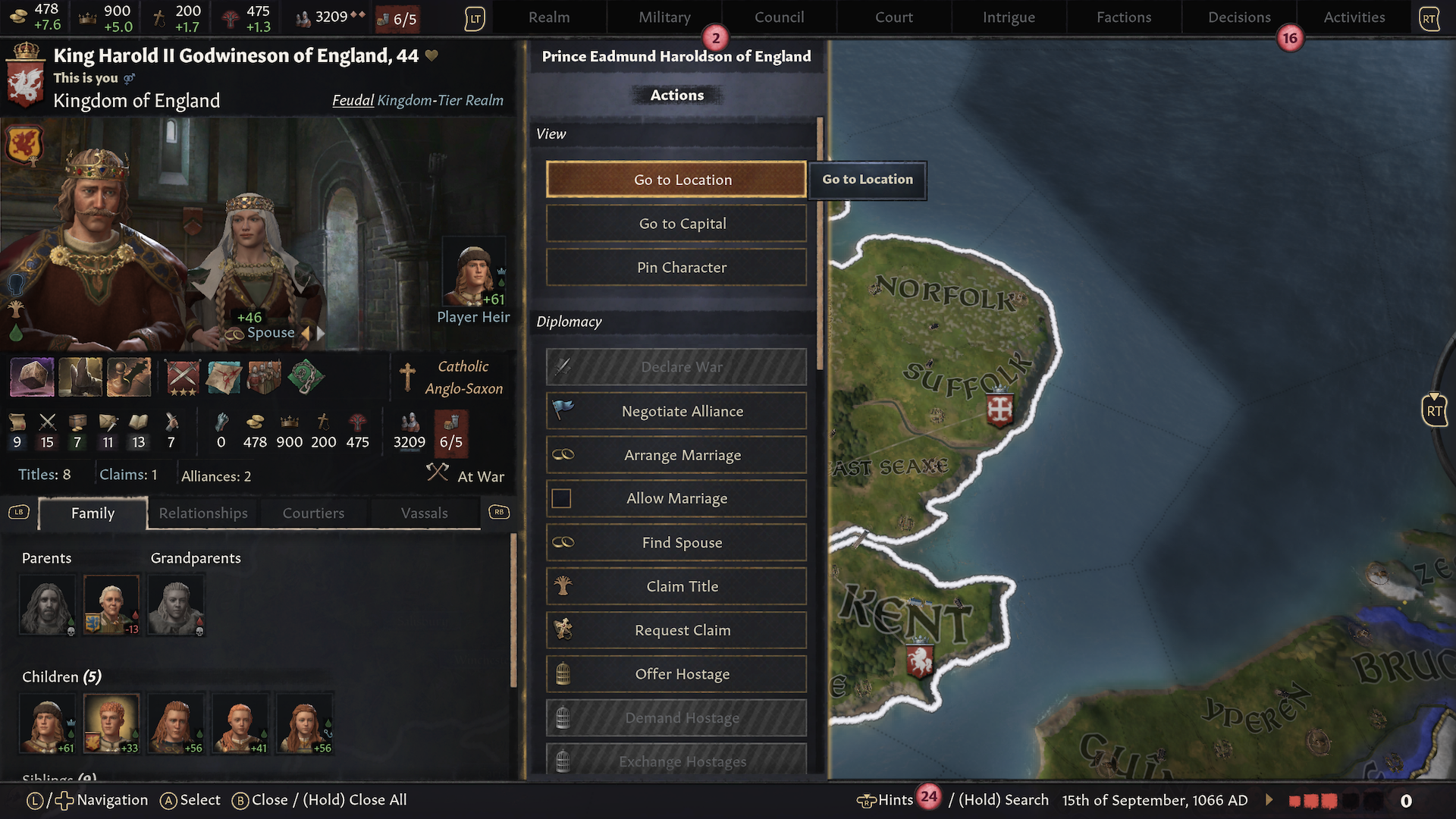Click the Negotiate Alliance button
This screenshot has height=819, width=1456.
tap(676, 411)
